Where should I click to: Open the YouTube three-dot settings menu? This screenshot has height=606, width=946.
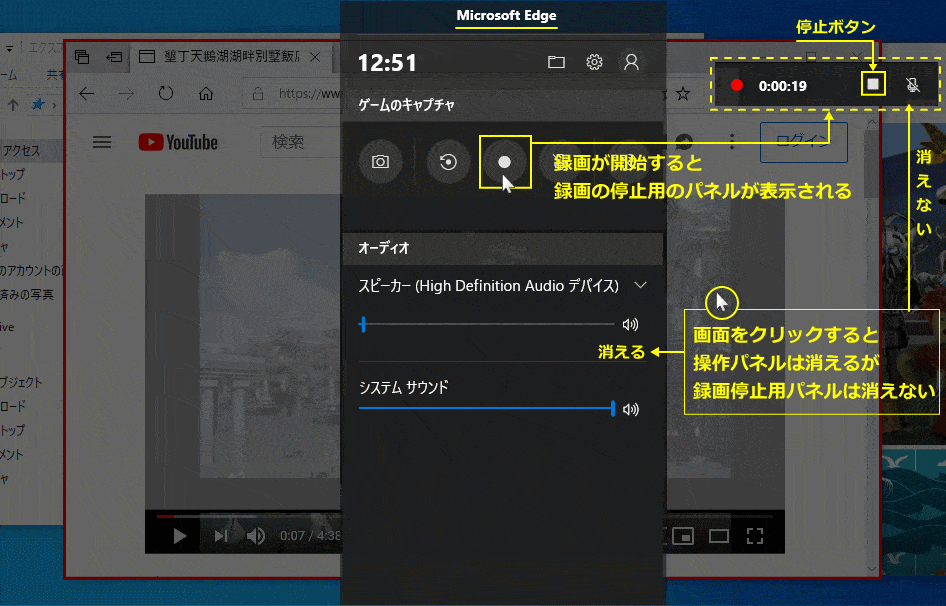click(732, 142)
